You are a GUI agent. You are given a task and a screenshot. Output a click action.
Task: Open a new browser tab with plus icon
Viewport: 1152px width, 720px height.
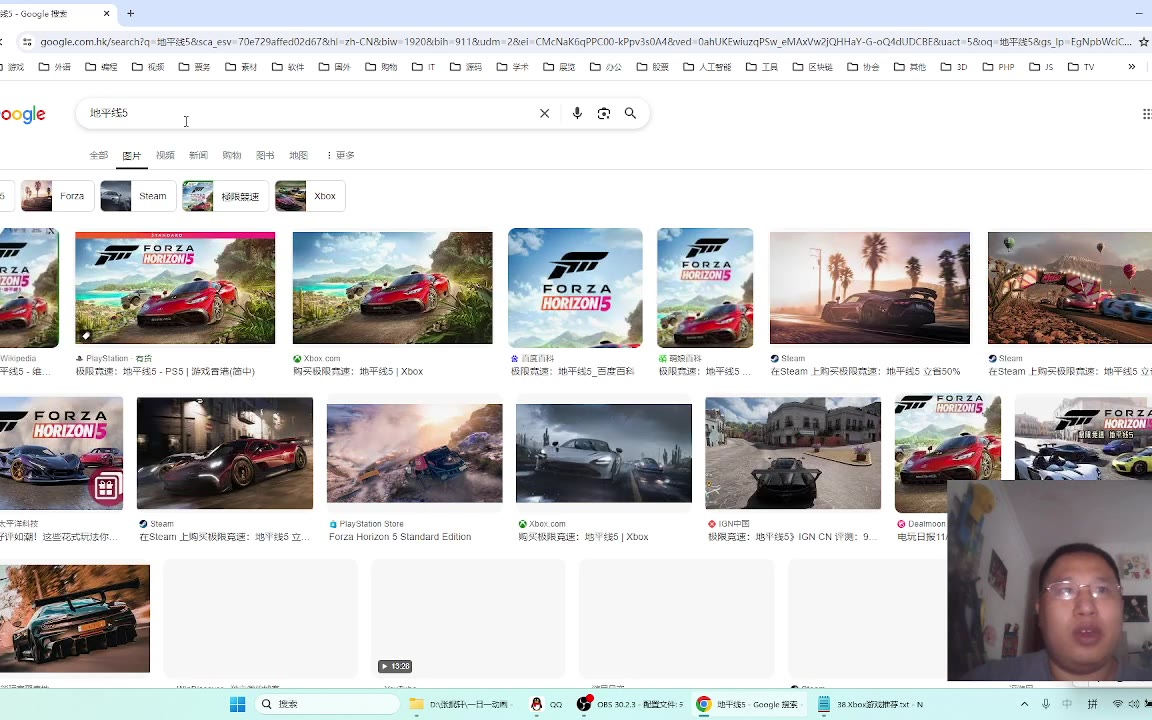pyautogui.click(x=131, y=13)
